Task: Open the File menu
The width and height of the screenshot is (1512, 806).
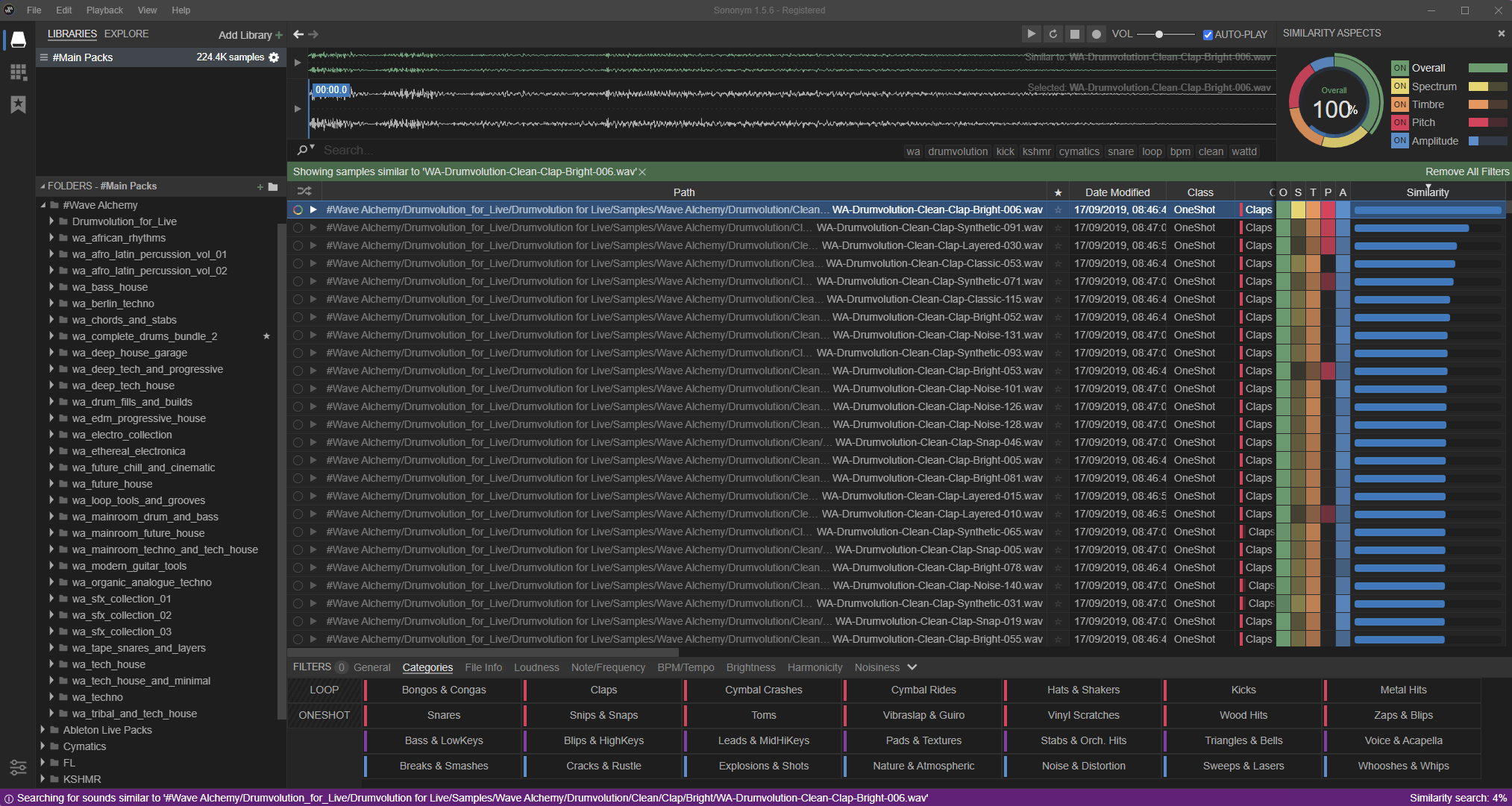Action: point(34,10)
